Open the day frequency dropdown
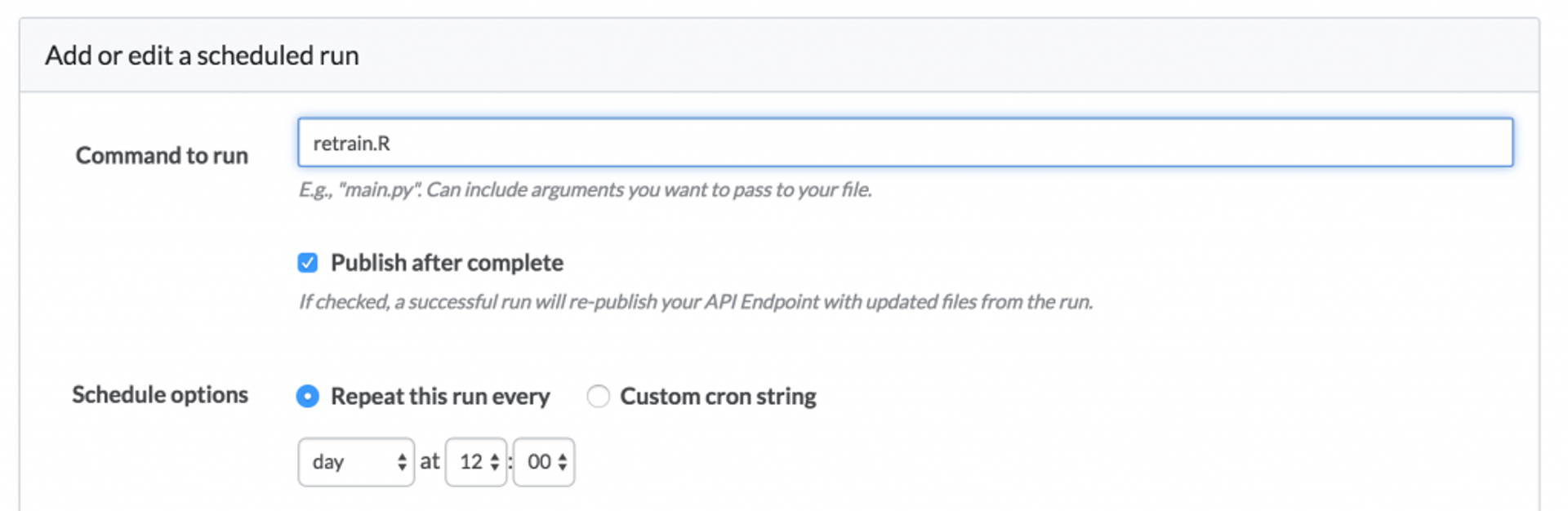The height and width of the screenshot is (511, 1568). pos(355,462)
